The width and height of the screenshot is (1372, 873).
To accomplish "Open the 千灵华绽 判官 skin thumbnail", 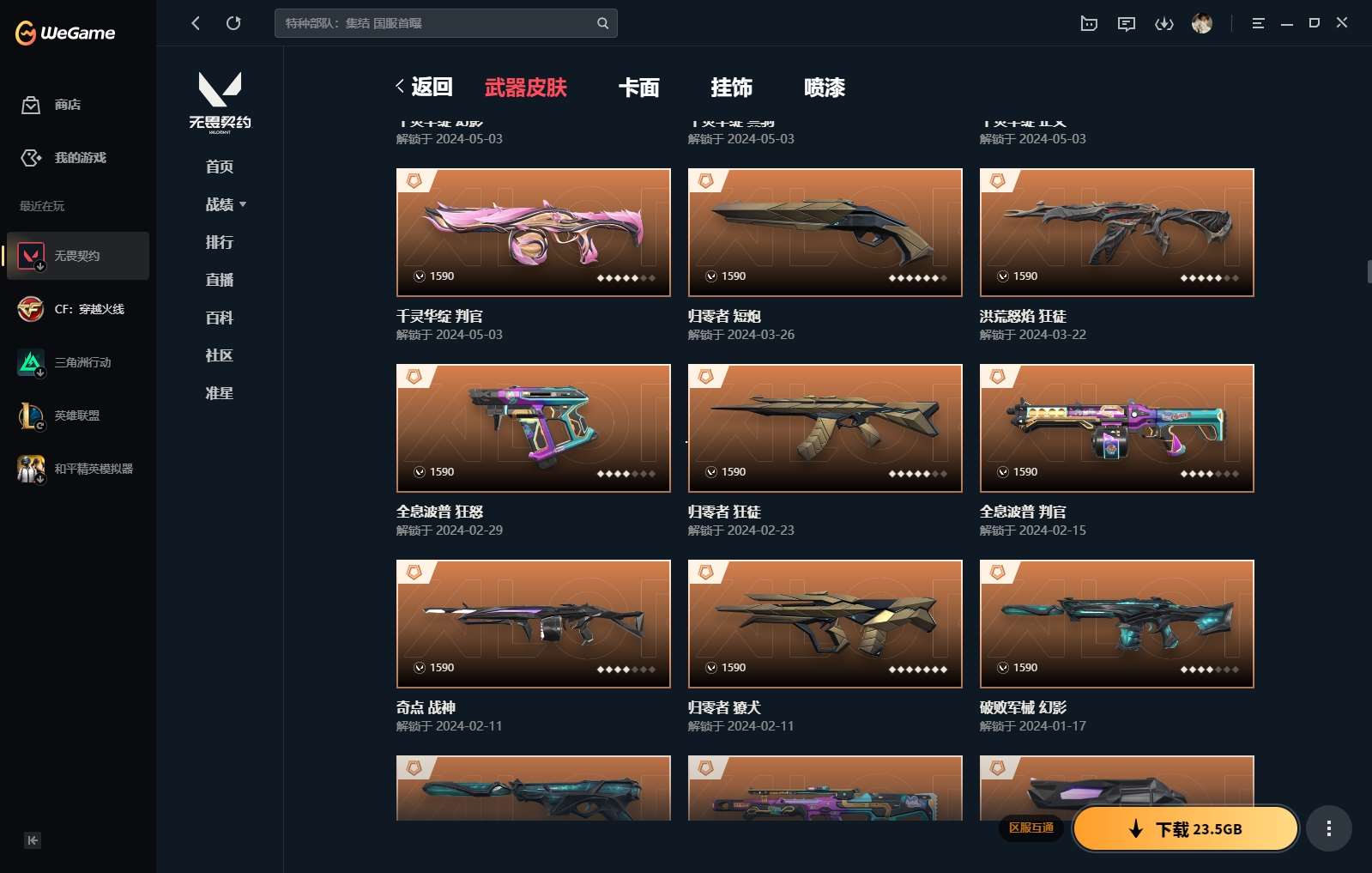I will point(534,233).
